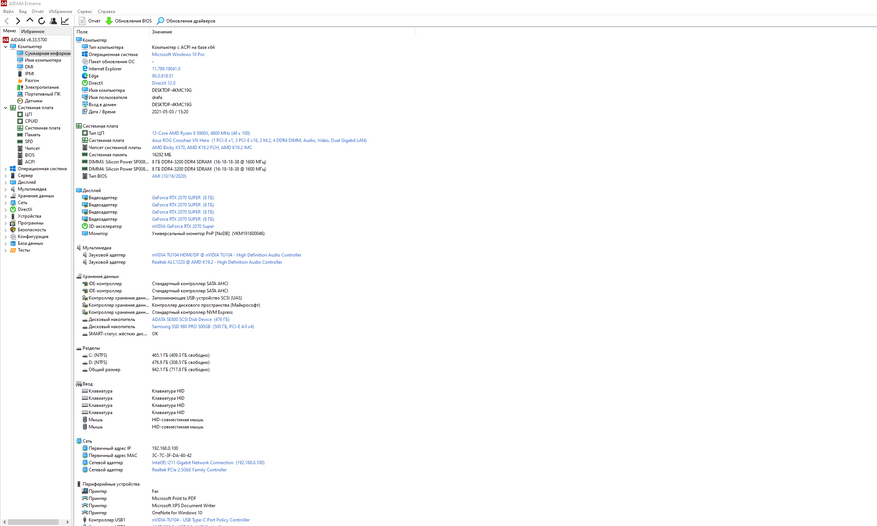Open Microsoft Windows 10 Pro link

pos(178,54)
